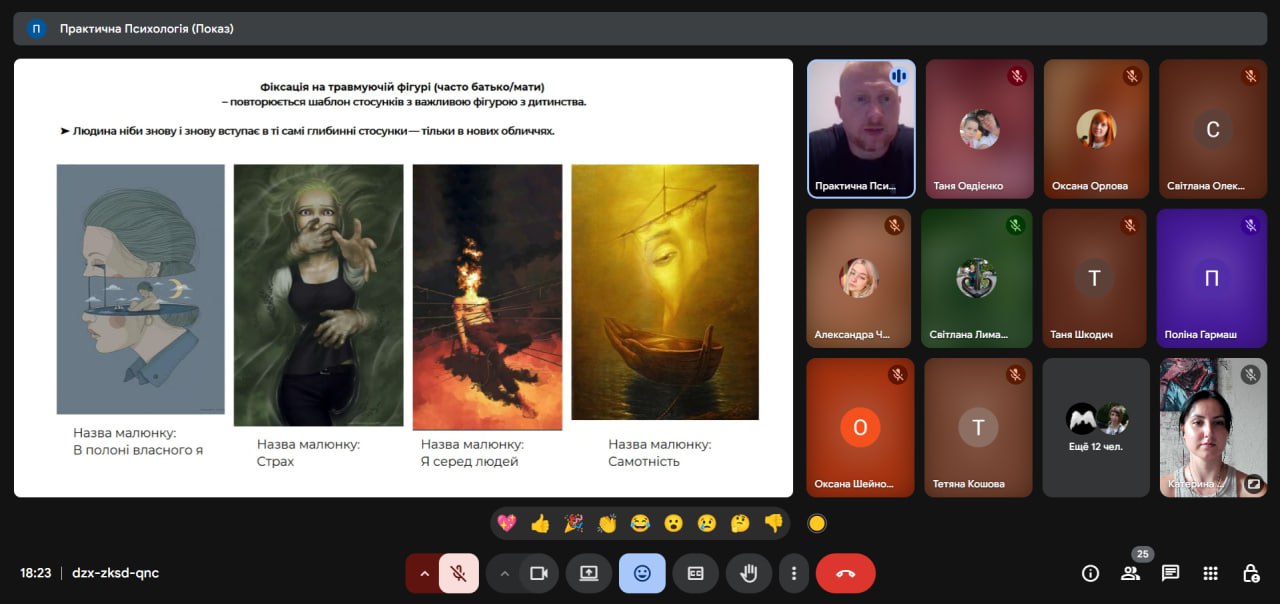Open the activities grid icon
Screen dimensions: 1280x604
click(1210, 573)
